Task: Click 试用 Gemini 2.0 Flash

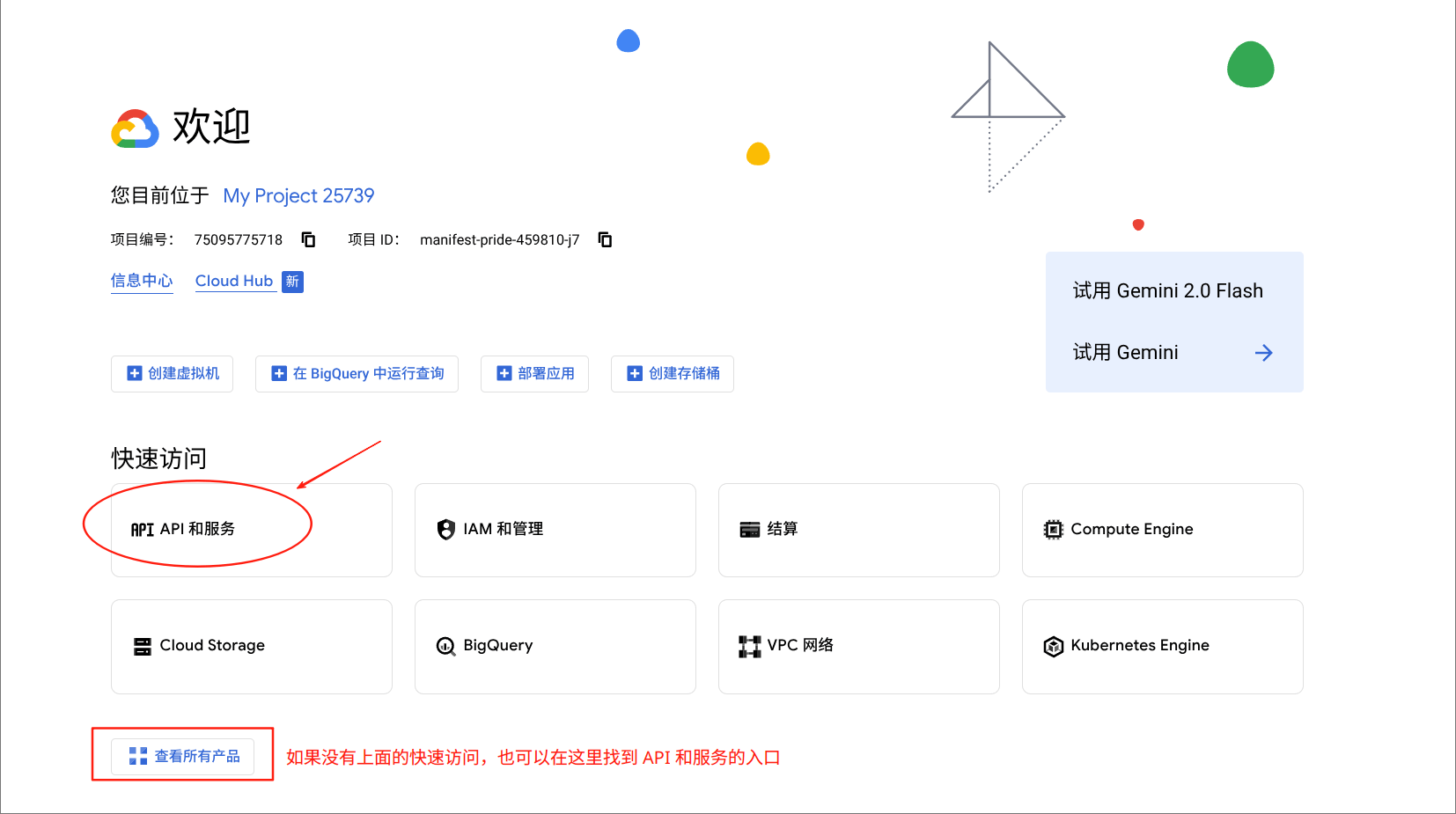Action: 1168,290
